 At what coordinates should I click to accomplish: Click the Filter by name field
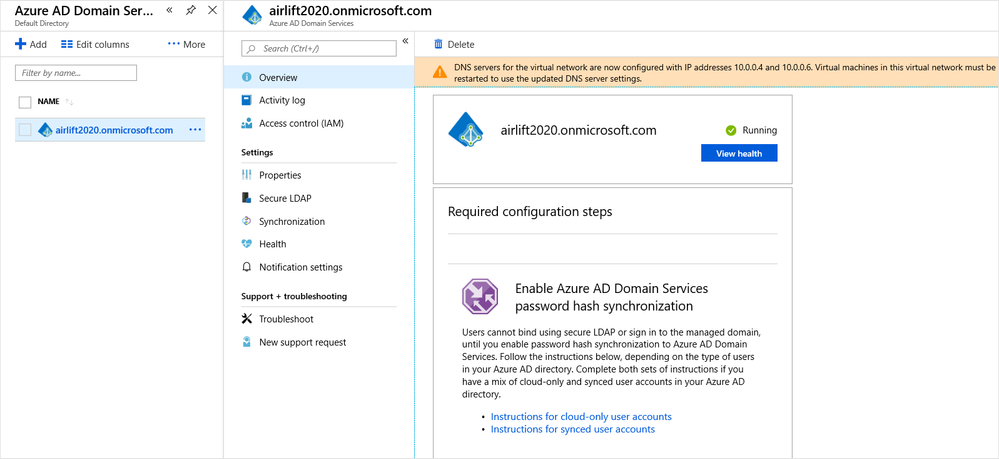[76, 73]
